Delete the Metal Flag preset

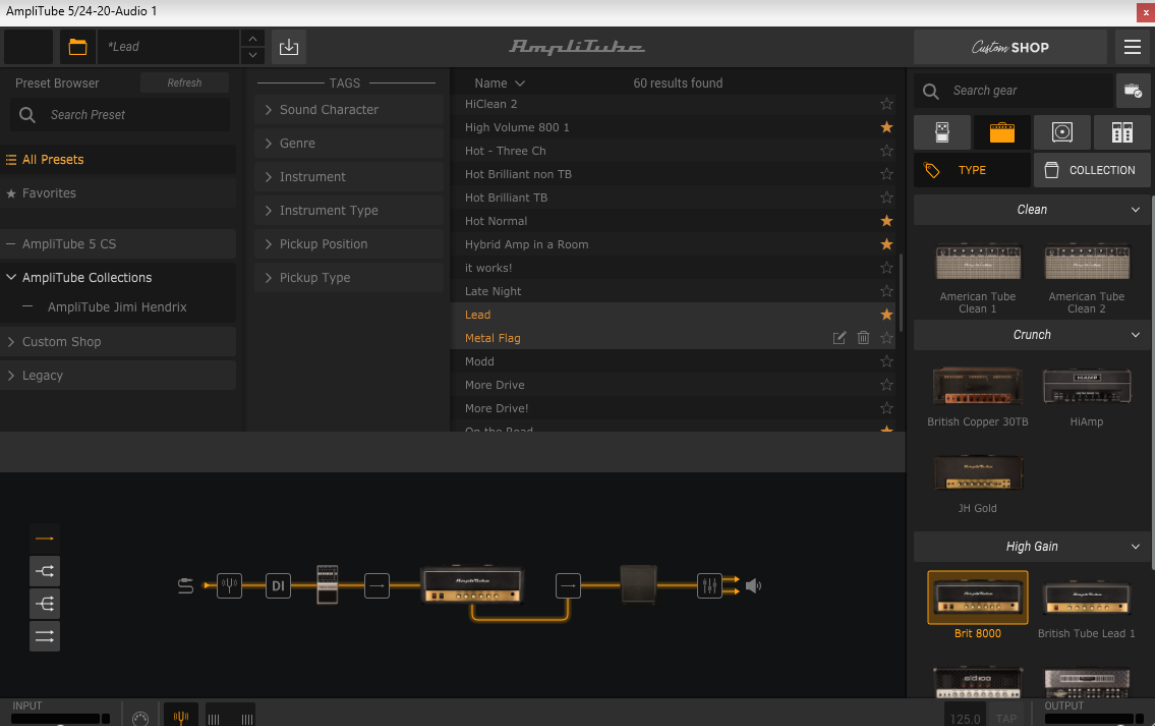[x=863, y=338]
